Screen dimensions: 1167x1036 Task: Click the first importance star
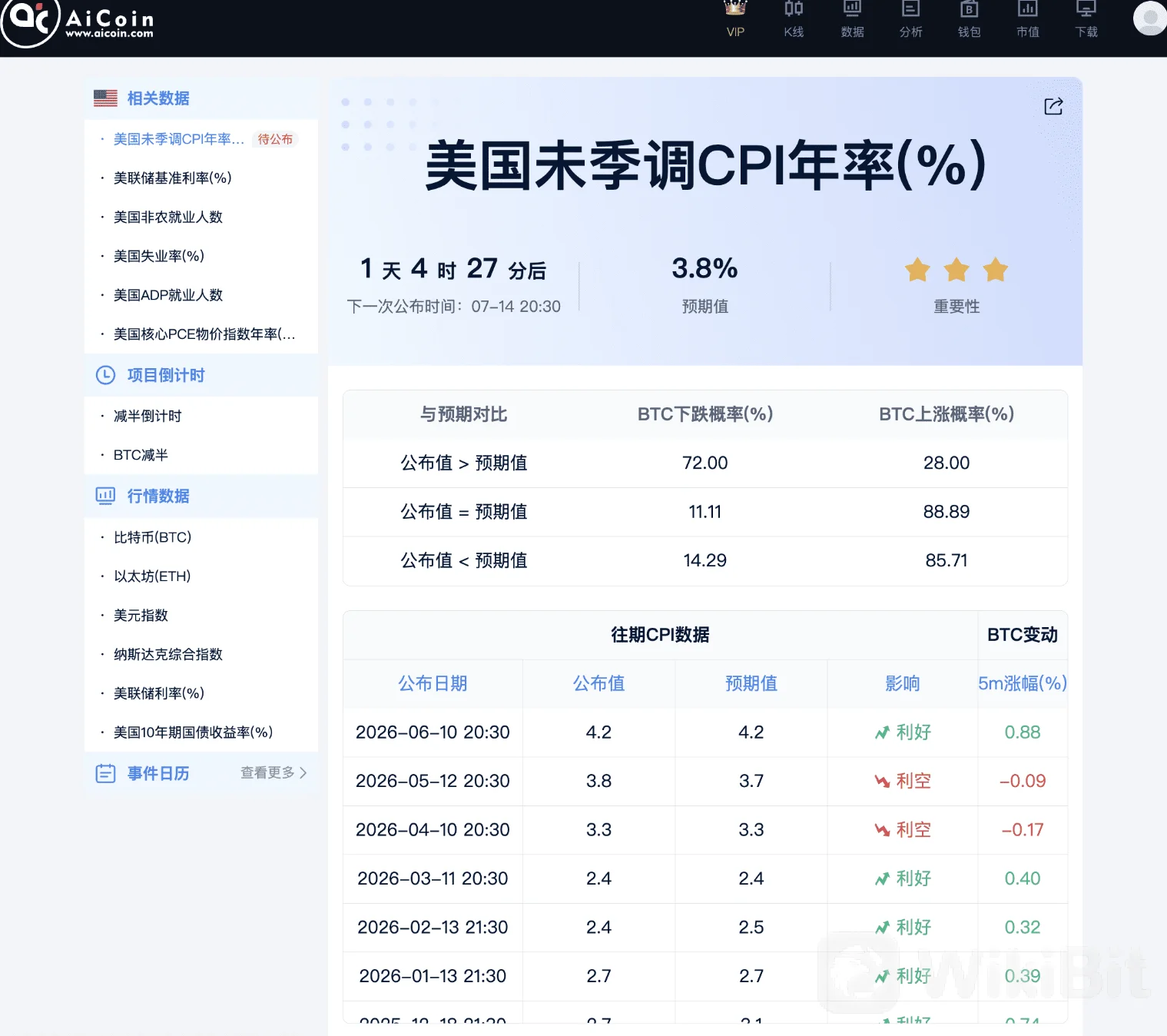click(917, 270)
